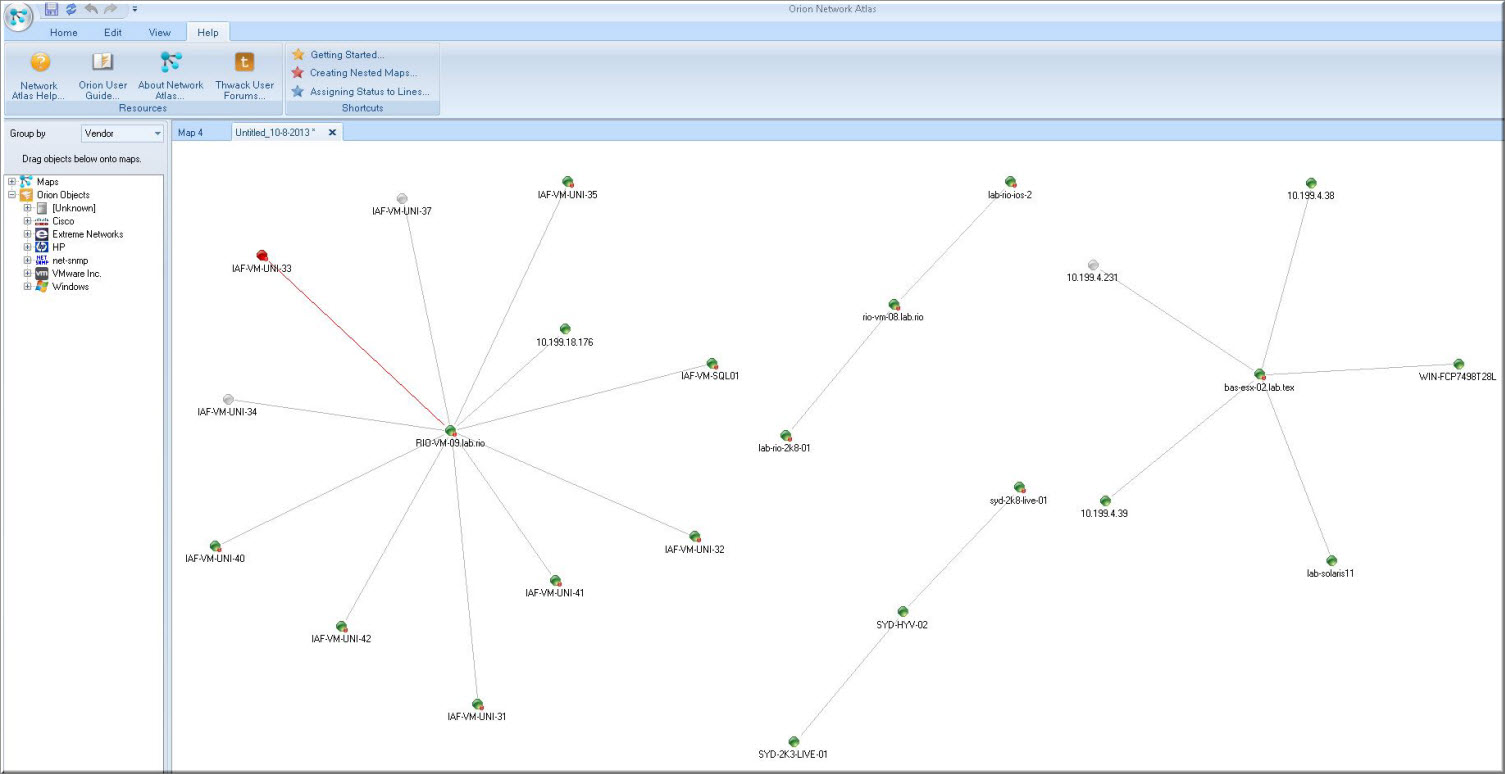Select the SYD-HYV-02 node icon
The height and width of the screenshot is (774, 1505).
pos(903,612)
